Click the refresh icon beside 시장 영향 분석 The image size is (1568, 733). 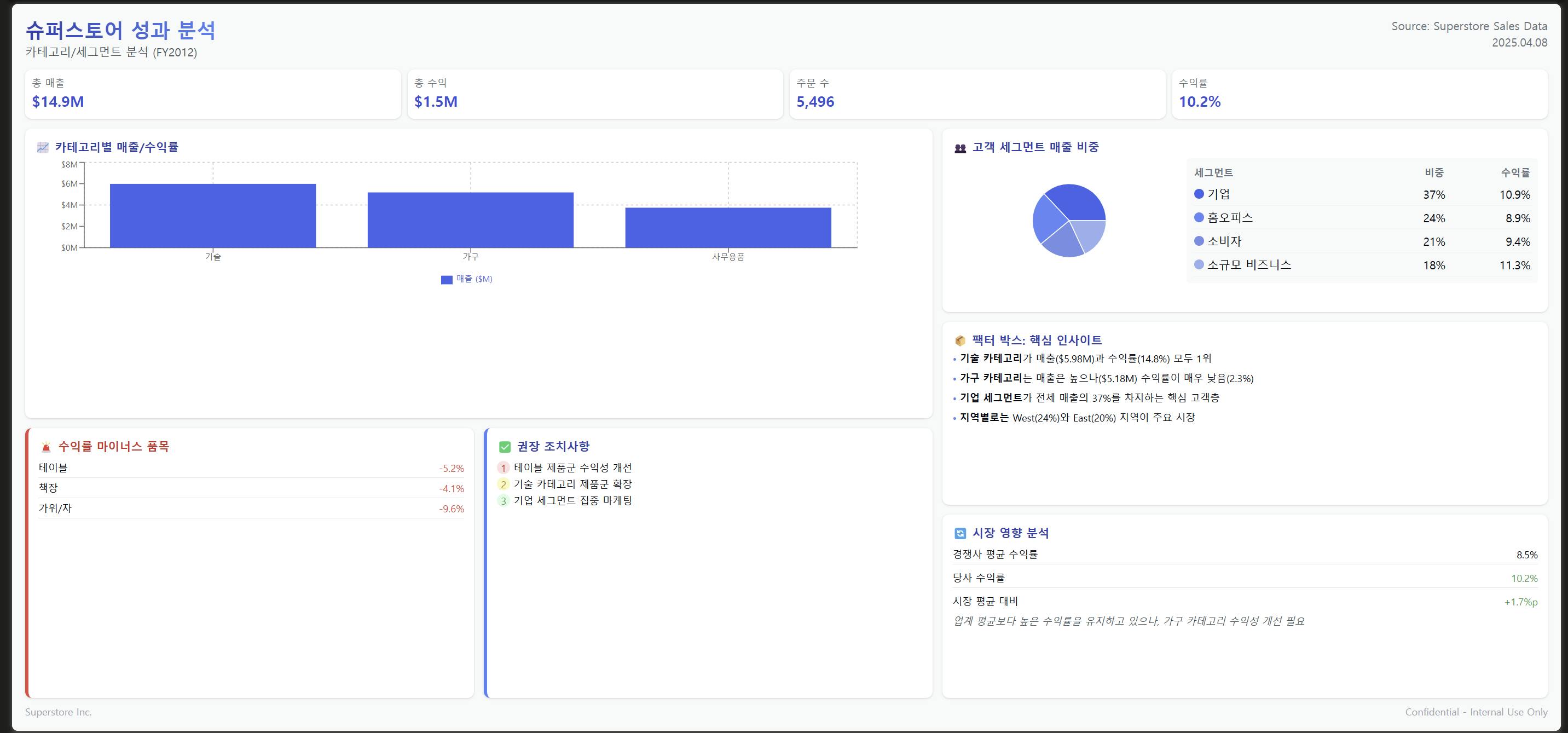coord(960,533)
